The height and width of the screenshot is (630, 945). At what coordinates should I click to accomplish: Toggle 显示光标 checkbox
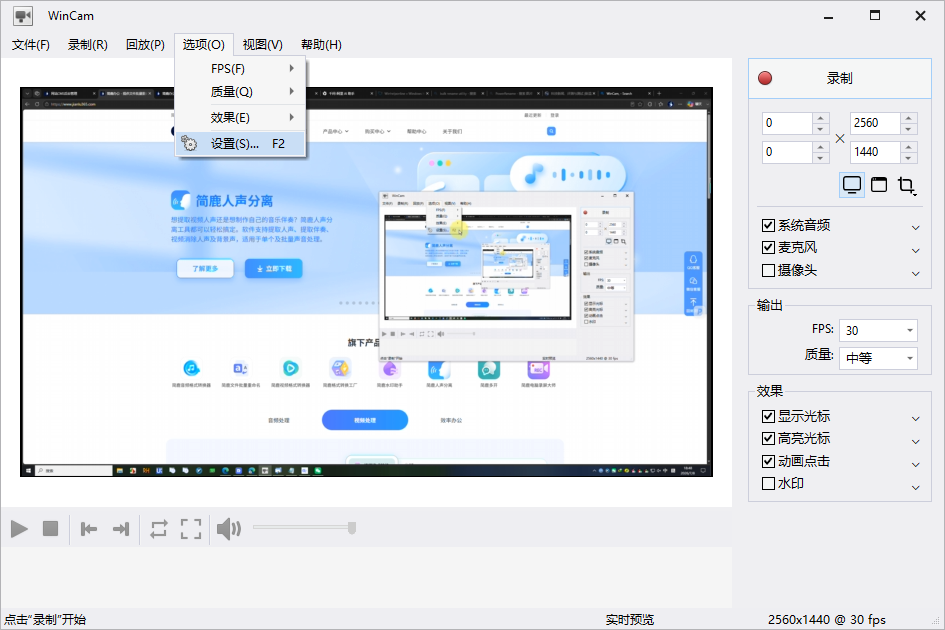(x=768, y=416)
